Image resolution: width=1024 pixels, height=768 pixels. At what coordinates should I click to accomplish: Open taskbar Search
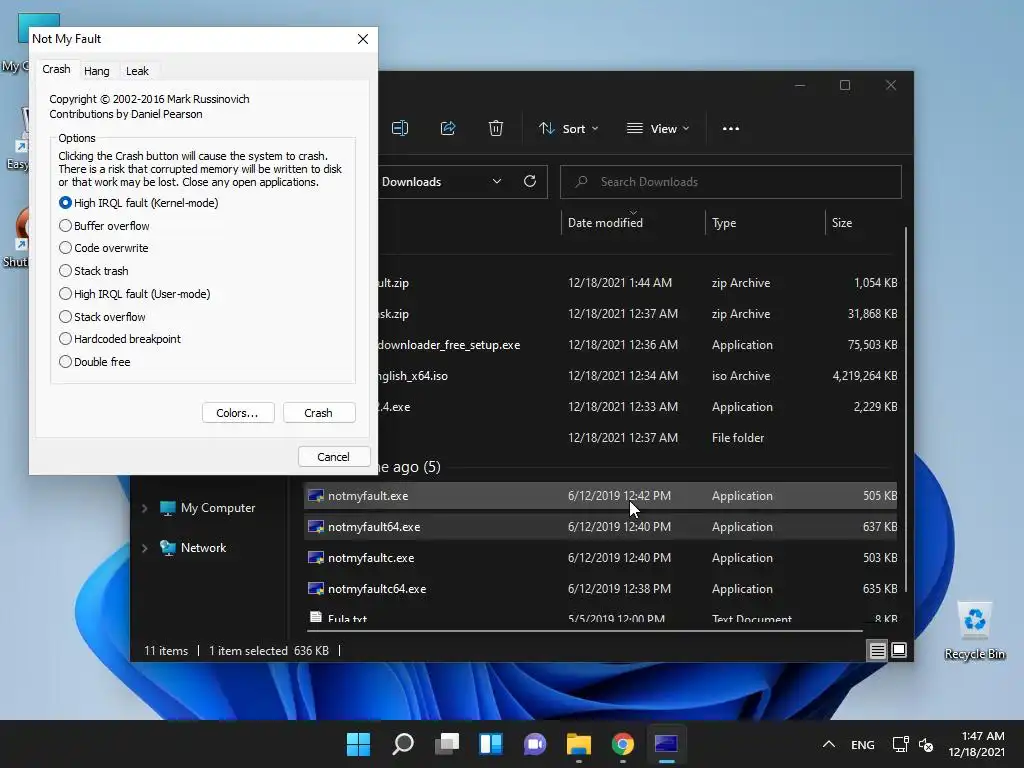pos(402,744)
